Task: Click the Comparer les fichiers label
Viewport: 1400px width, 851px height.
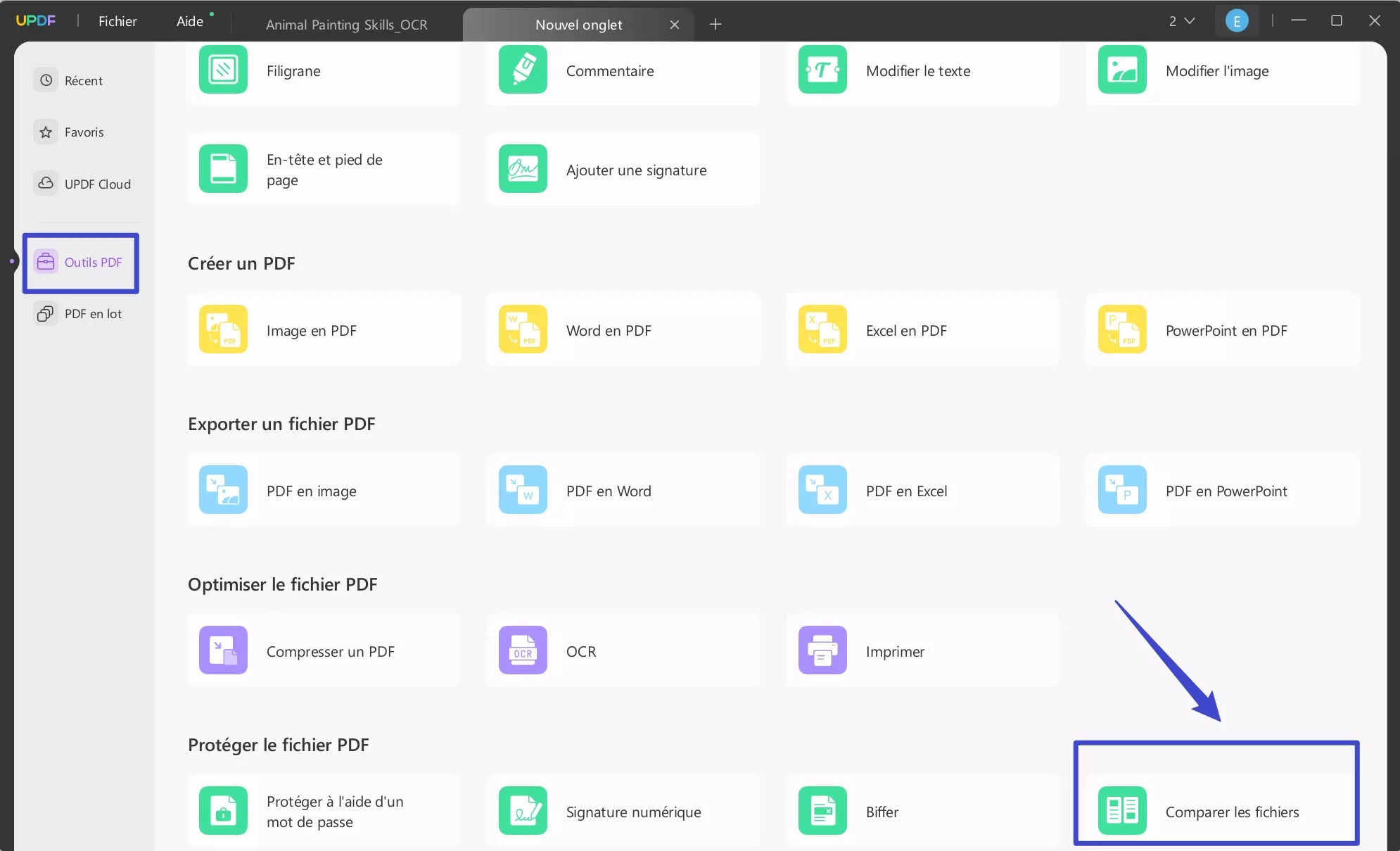Action: point(1232,812)
